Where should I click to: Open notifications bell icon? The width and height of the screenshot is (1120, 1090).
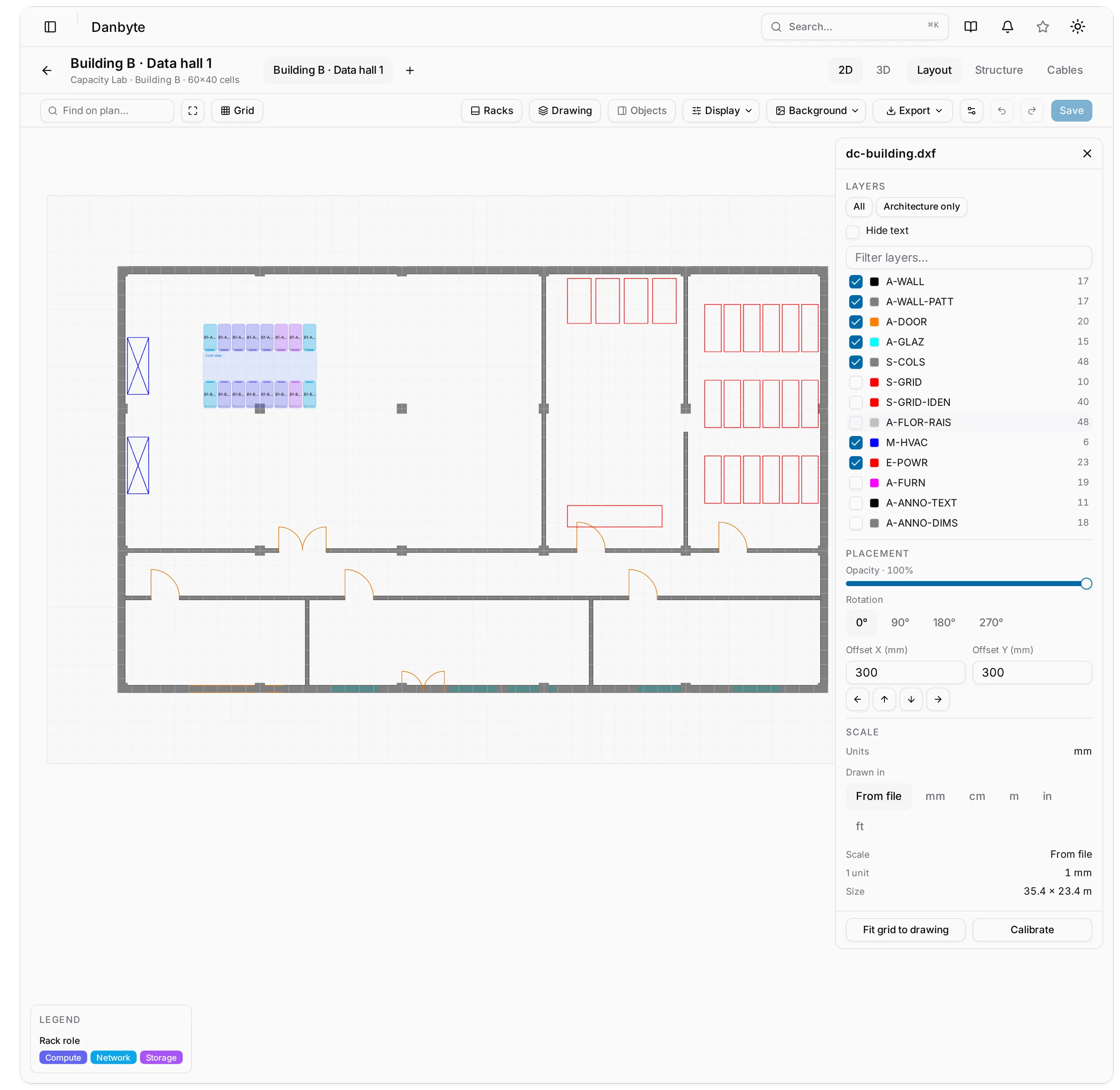pyautogui.click(x=1007, y=26)
